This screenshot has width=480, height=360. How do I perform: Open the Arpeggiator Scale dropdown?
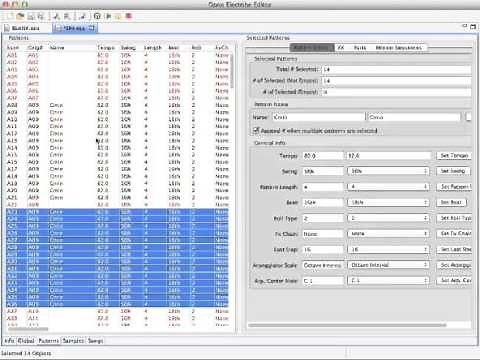(388, 265)
